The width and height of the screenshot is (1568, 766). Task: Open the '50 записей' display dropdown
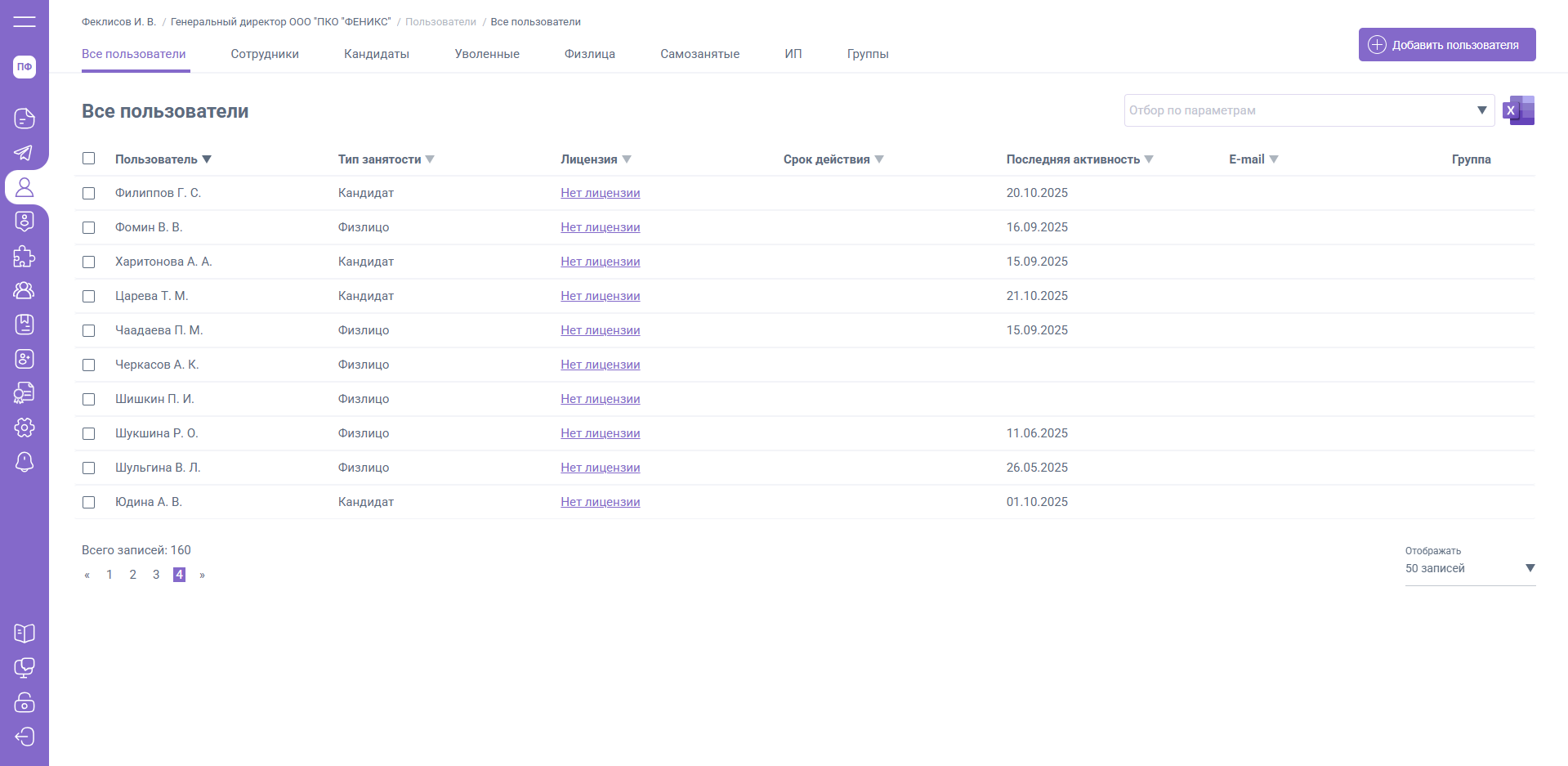click(1530, 568)
